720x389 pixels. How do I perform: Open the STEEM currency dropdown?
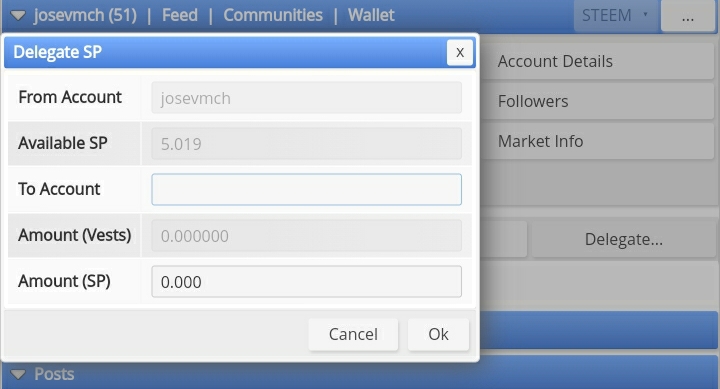[615, 16]
